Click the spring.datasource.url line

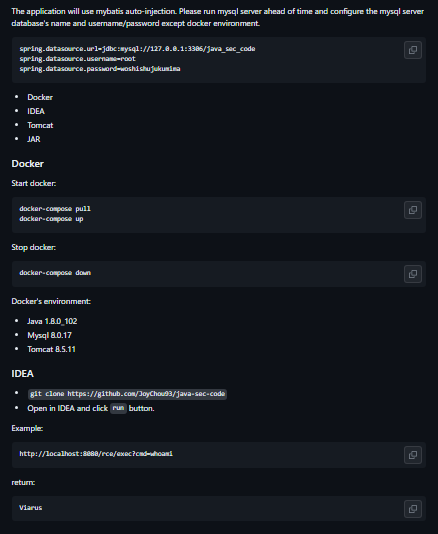137,49
